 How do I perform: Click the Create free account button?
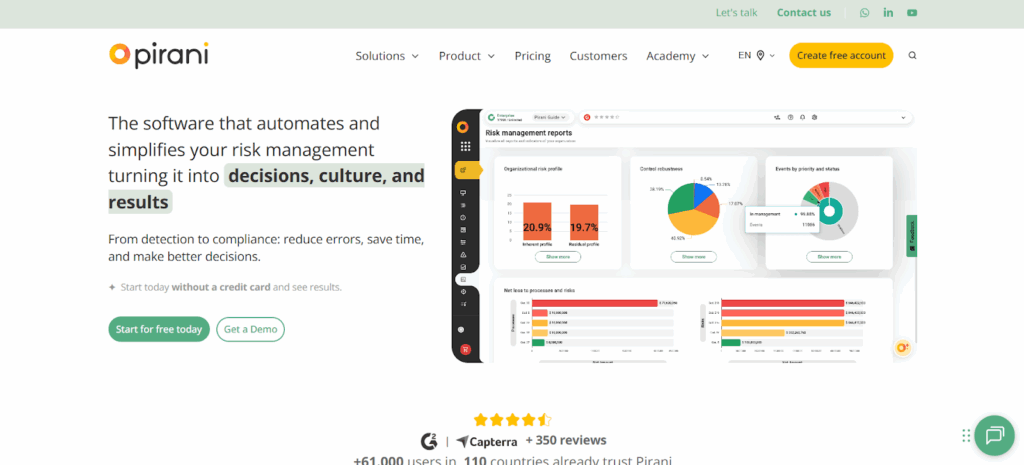(x=841, y=56)
